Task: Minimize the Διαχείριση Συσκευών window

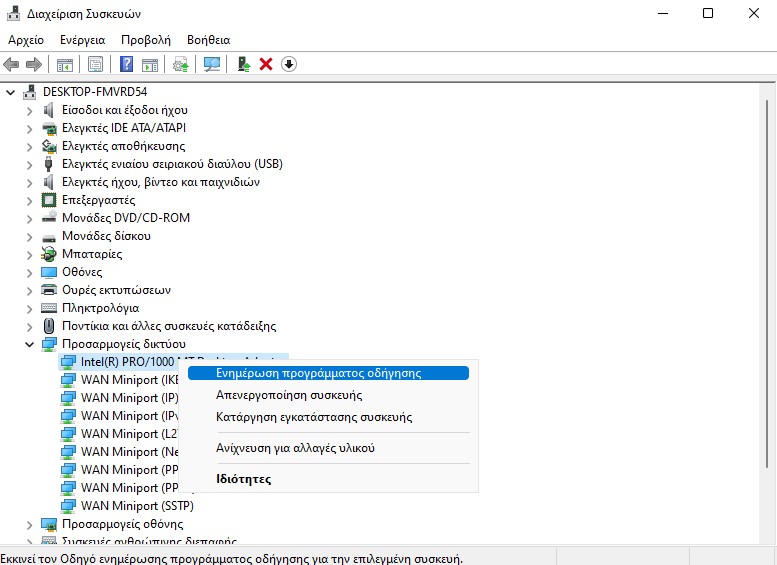Action: click(663, 13)
